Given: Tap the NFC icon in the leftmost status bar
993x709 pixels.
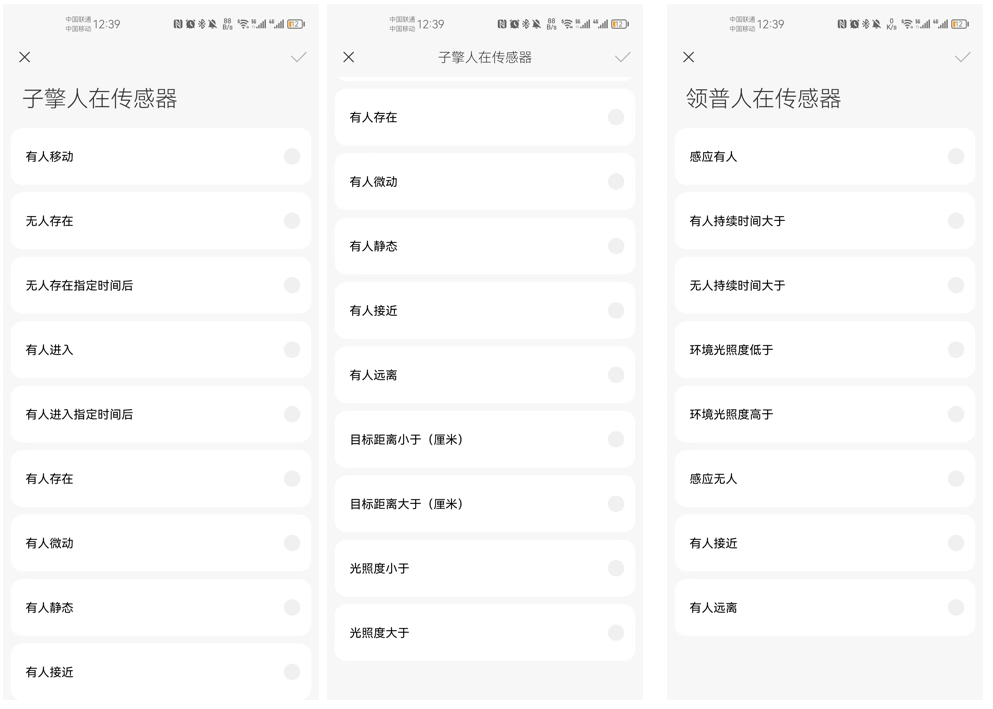Looking at the screenshot, I should point(178,24).
